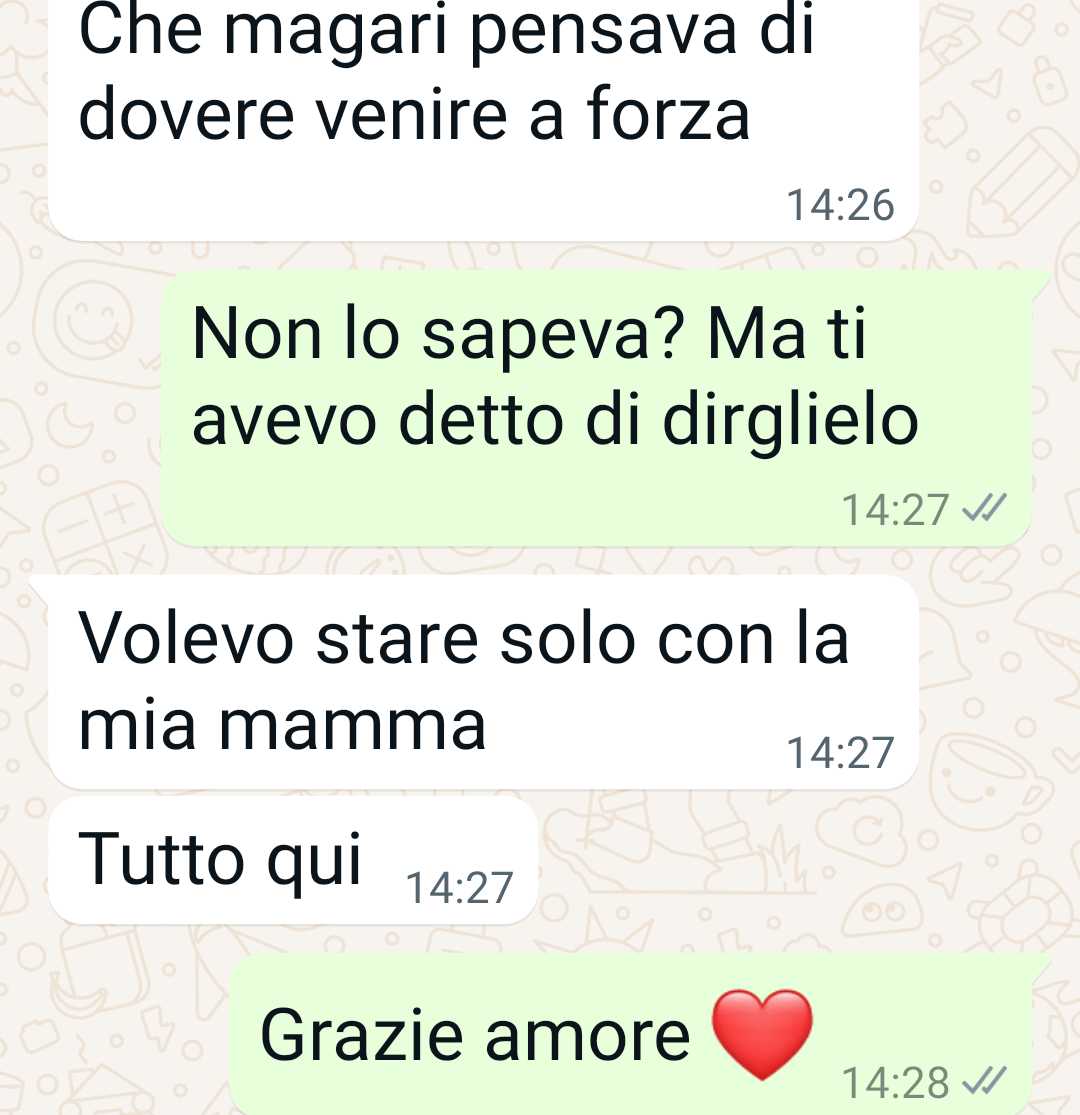Tap the read-receipt checkmarks at 14:28
This screenshot has width=1080, height=1115.
click(984, 1081)
